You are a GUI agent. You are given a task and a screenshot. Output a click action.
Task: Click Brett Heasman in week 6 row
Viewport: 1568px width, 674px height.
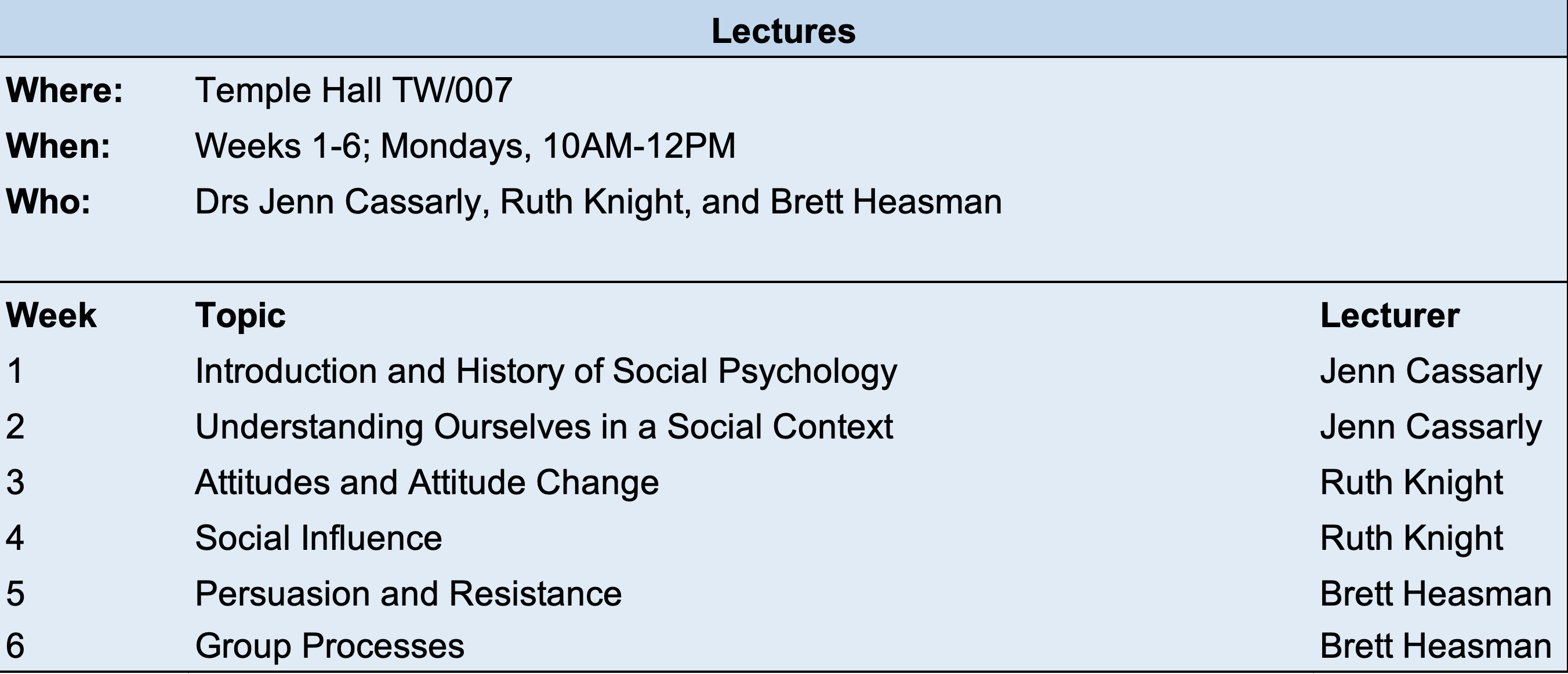pos(1435,646)
